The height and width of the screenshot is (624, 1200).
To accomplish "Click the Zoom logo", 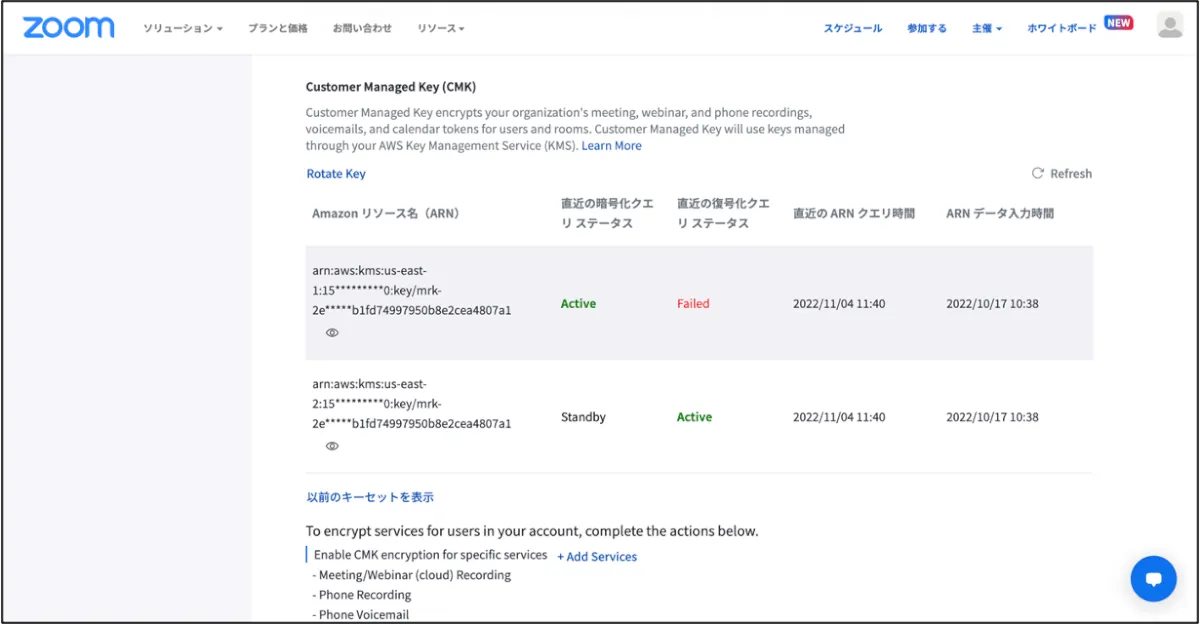I will (68, 27).
